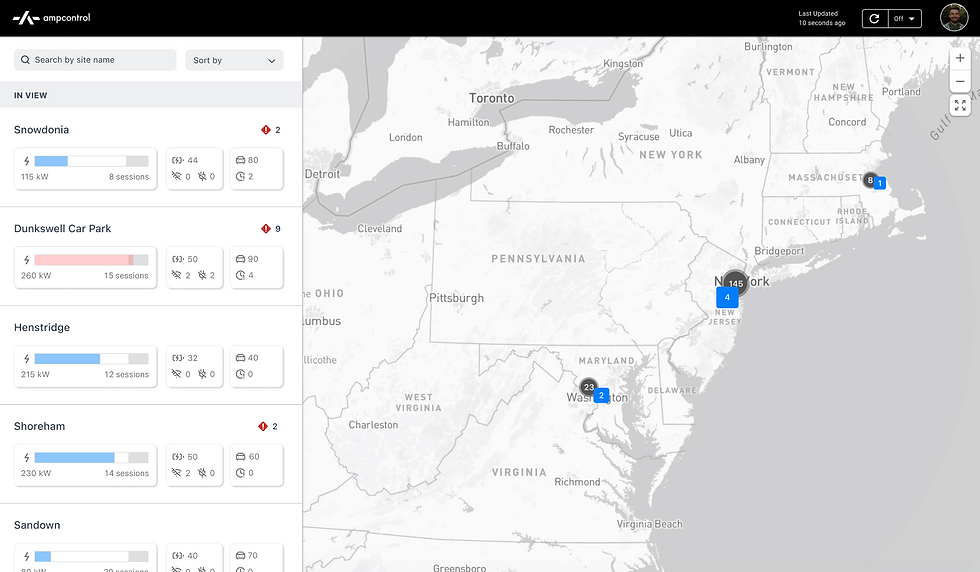The width and height of the screenshot is (980, 572).
Task: Click Dunkswell's vehicle icon showing 90
Action: (240, 259)
